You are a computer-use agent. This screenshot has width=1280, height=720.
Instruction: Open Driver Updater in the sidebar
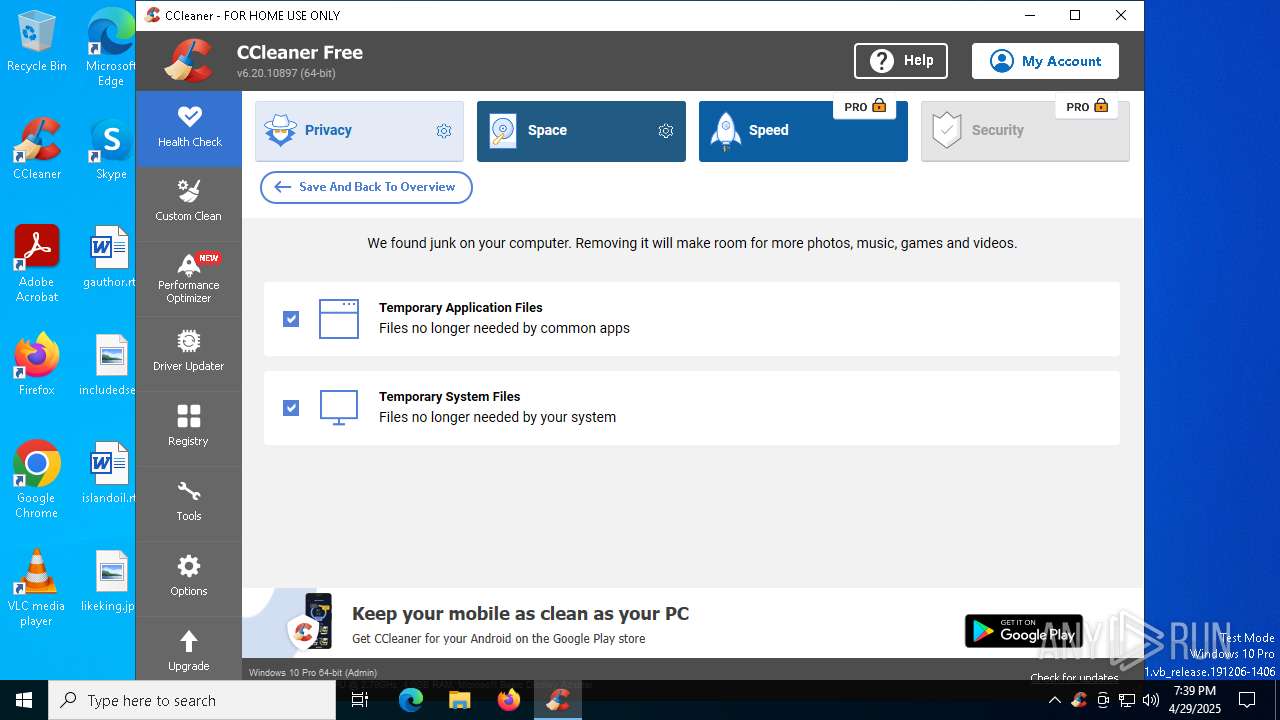[189, 353]
